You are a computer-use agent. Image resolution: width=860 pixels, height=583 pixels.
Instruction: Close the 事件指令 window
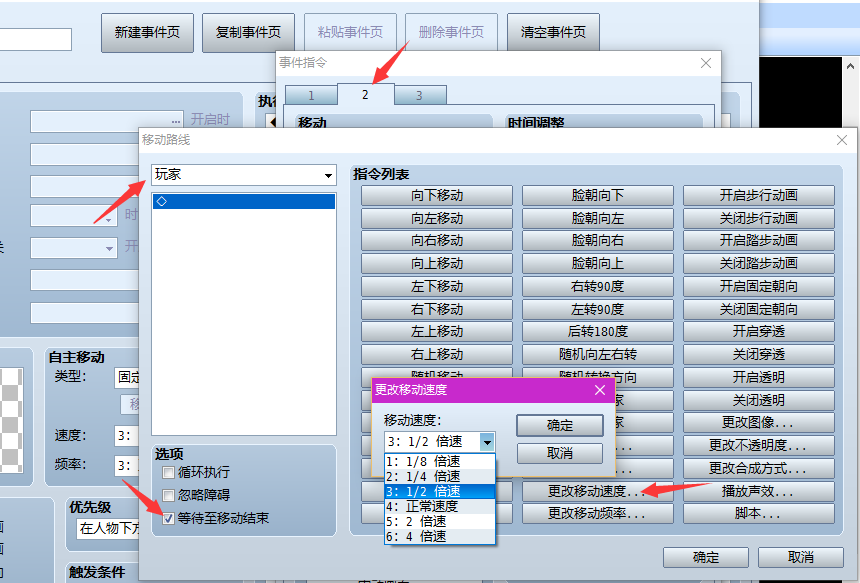(706, 63)
